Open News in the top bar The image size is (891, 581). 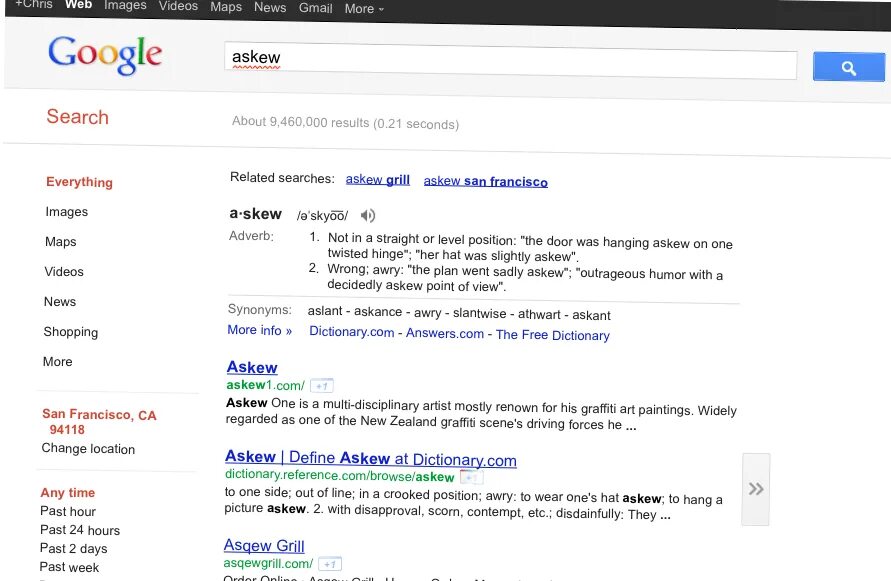tap(270, 7)
